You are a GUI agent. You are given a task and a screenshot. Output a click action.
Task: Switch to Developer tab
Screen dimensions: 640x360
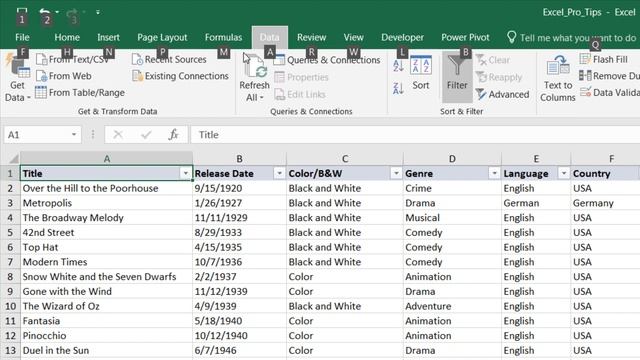coord(402,38)
